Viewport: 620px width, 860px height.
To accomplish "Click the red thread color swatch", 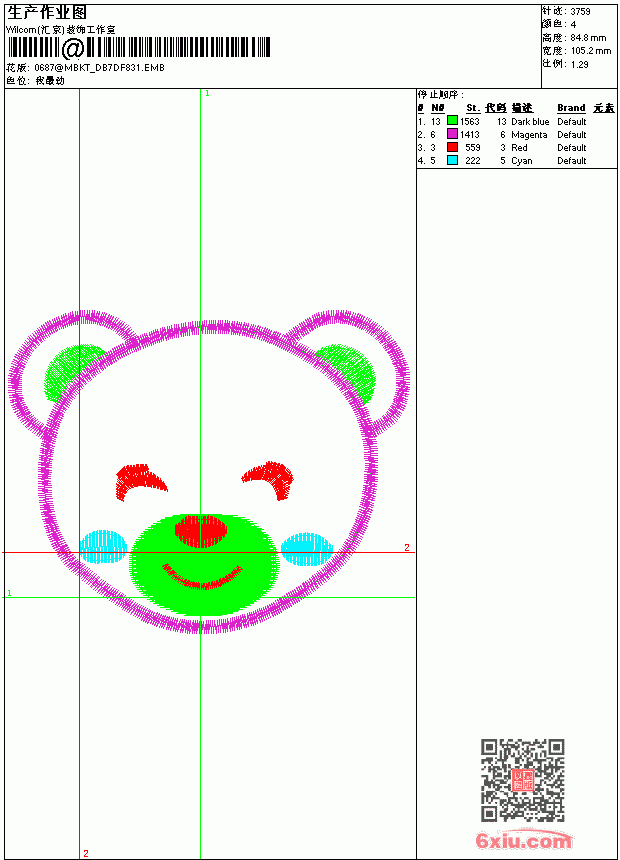I will click(452, 147).
